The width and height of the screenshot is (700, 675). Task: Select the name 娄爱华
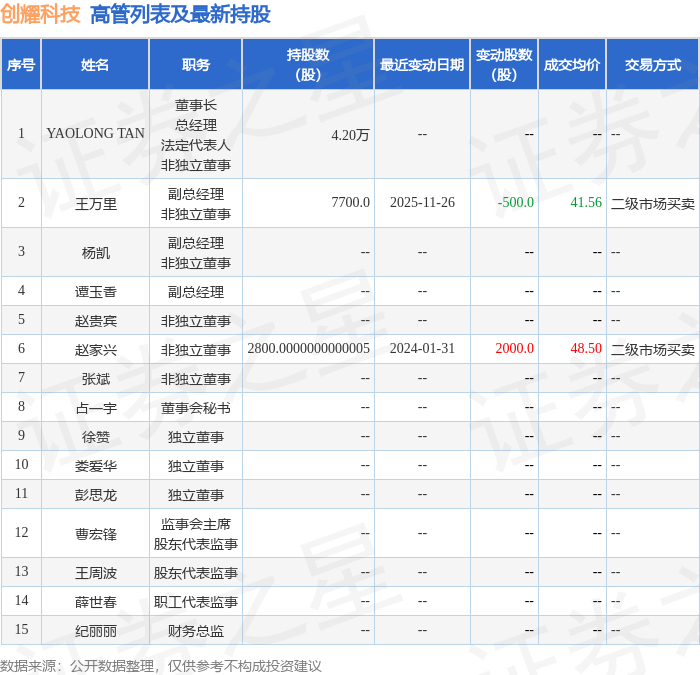point(96,466)
